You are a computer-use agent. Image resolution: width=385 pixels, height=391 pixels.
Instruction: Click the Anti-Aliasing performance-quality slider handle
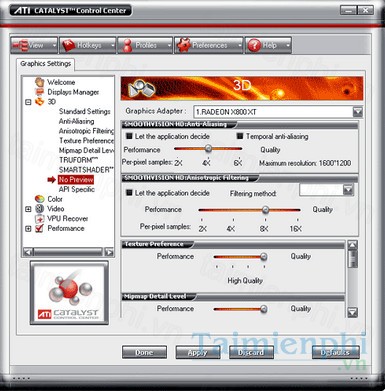(208, 148)
